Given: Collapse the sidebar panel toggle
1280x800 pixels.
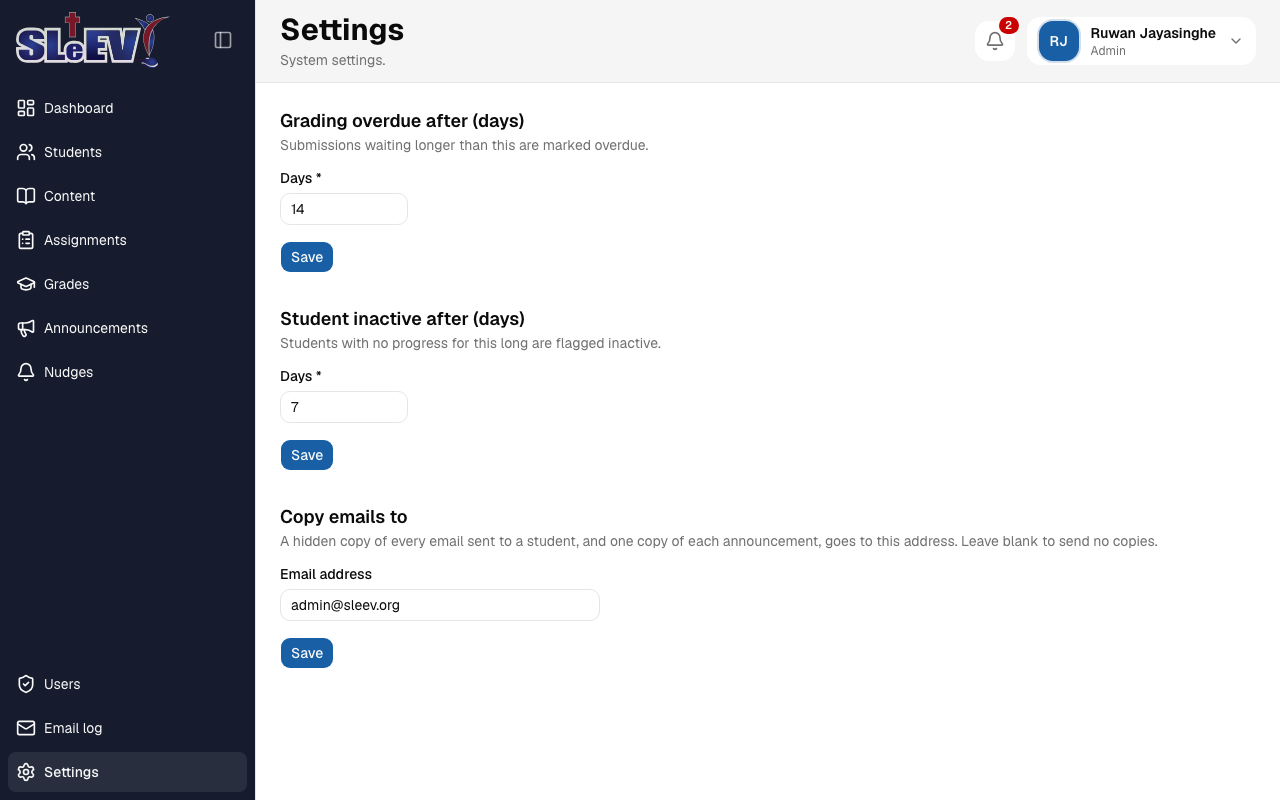Looking at the screenshot, I should click(223, 40).
